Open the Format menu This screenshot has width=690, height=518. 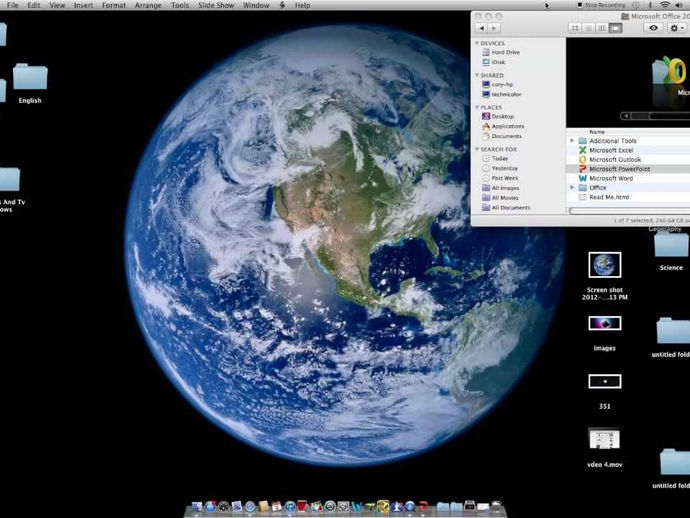click(114, 5)
